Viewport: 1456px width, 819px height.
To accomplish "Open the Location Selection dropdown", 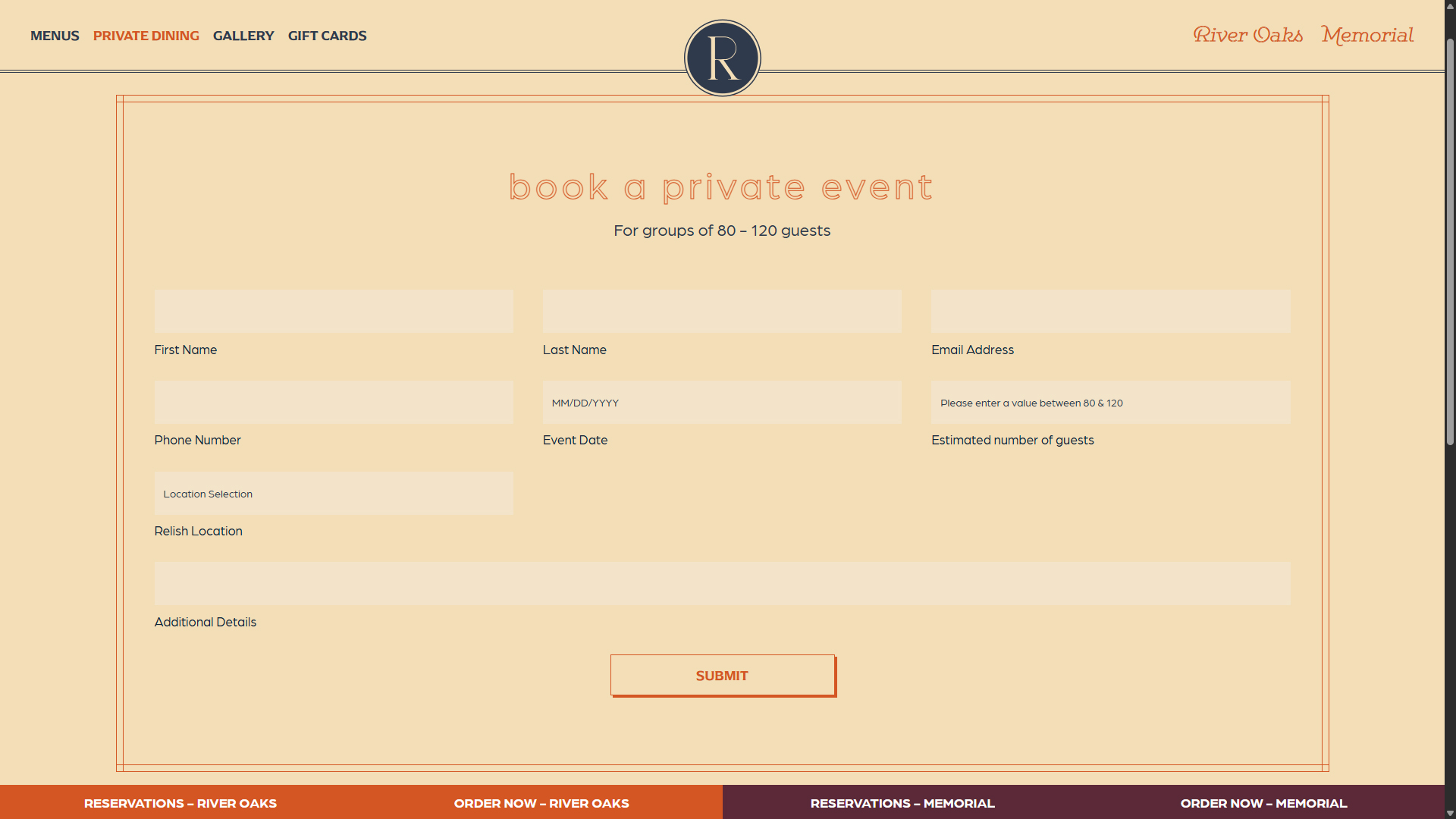I will (334, 494).
